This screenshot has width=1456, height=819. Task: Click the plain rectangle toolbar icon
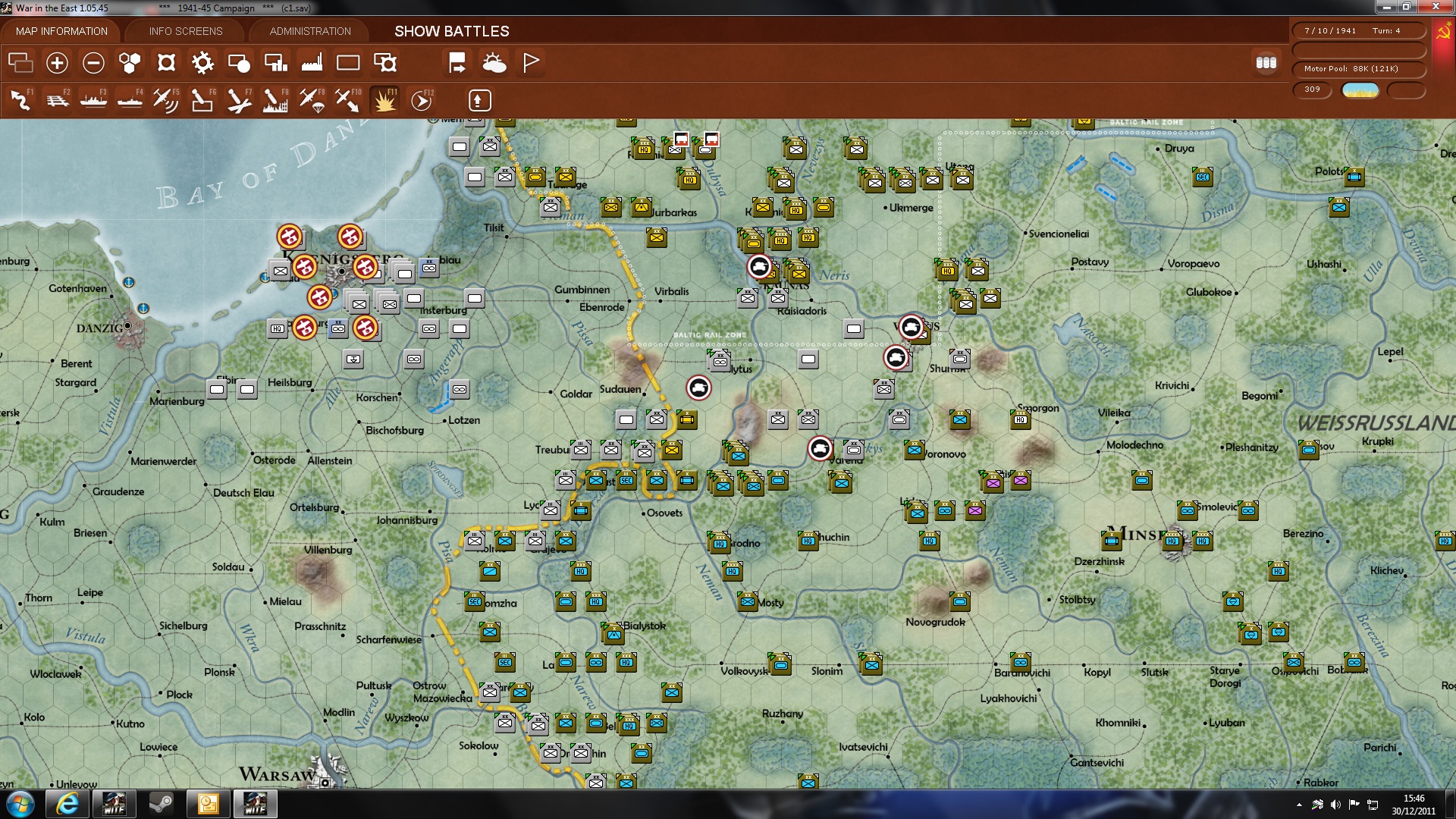[x=348, y=63]
